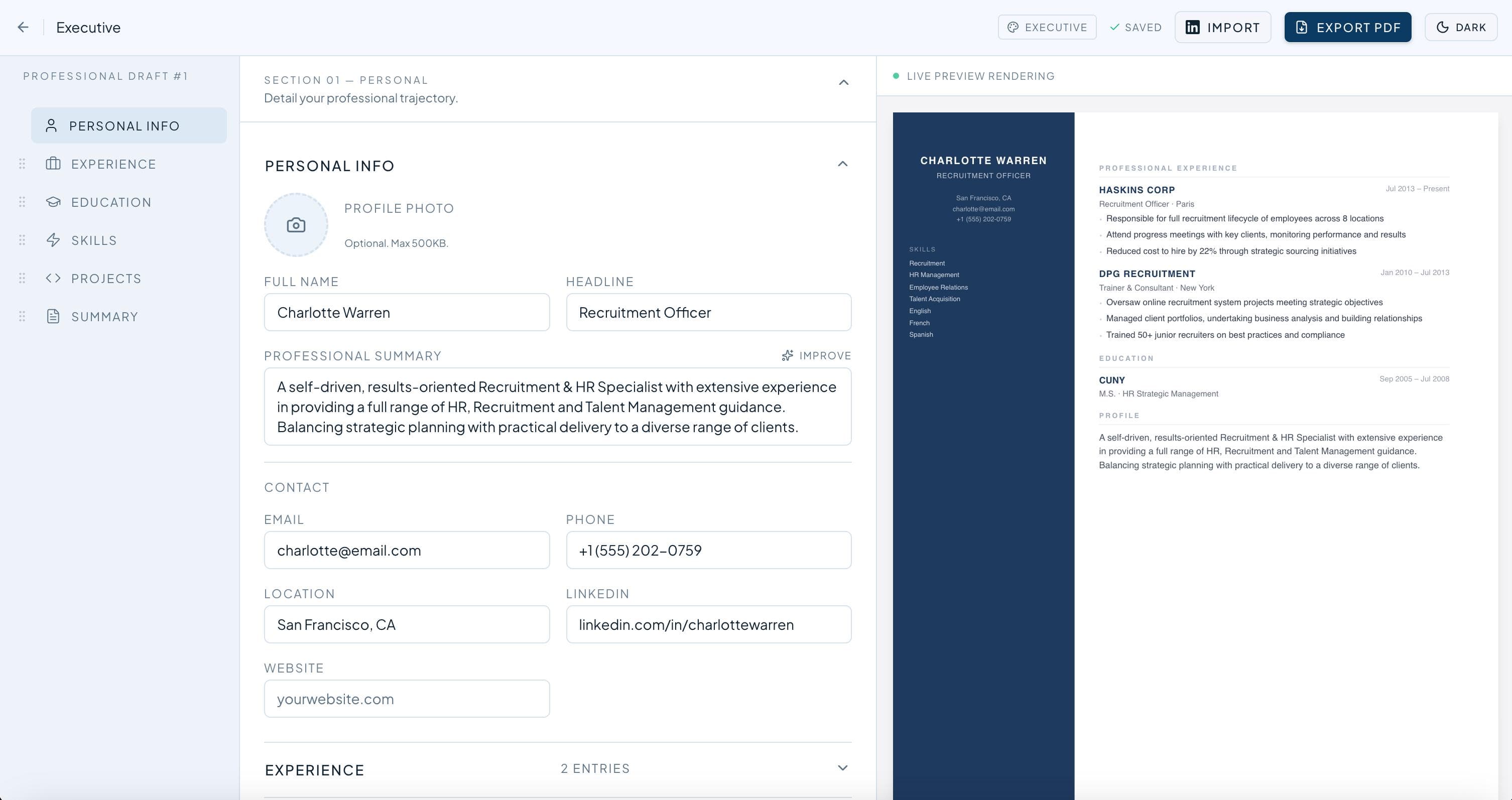Collapse the Personal Info panel chevron
This screenshot has width=1512, height=800.
pos(842,164)
